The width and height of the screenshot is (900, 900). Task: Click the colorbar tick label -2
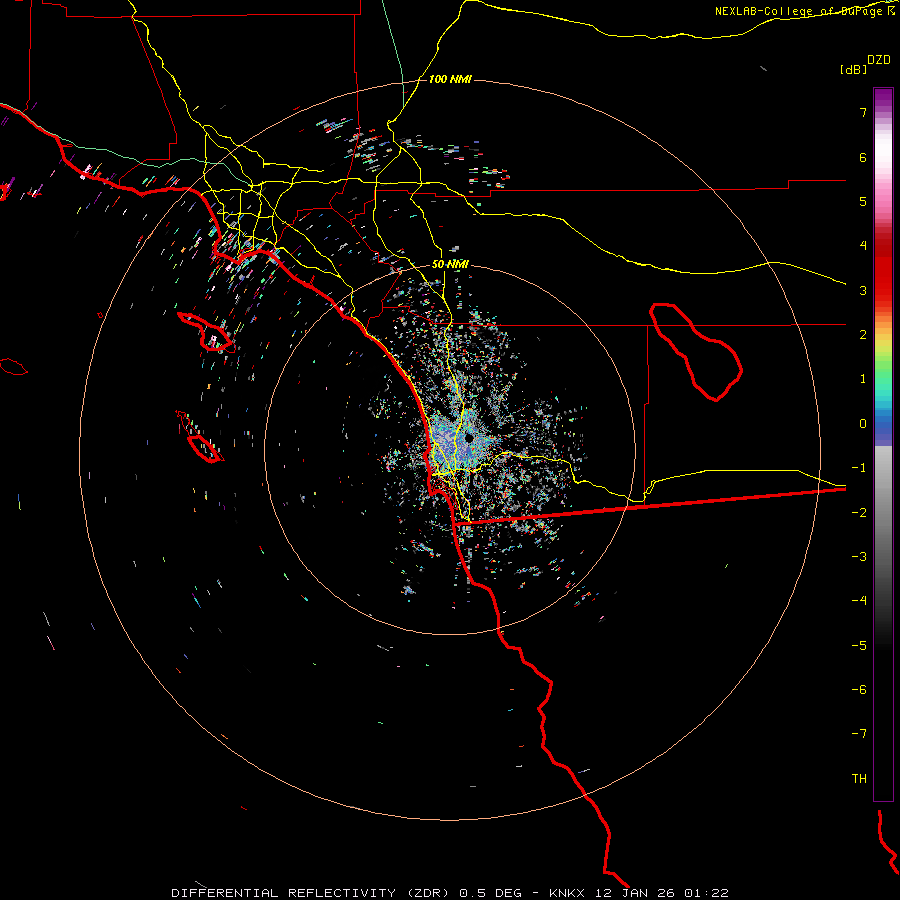pyautogui.click(x=859, y=513)
